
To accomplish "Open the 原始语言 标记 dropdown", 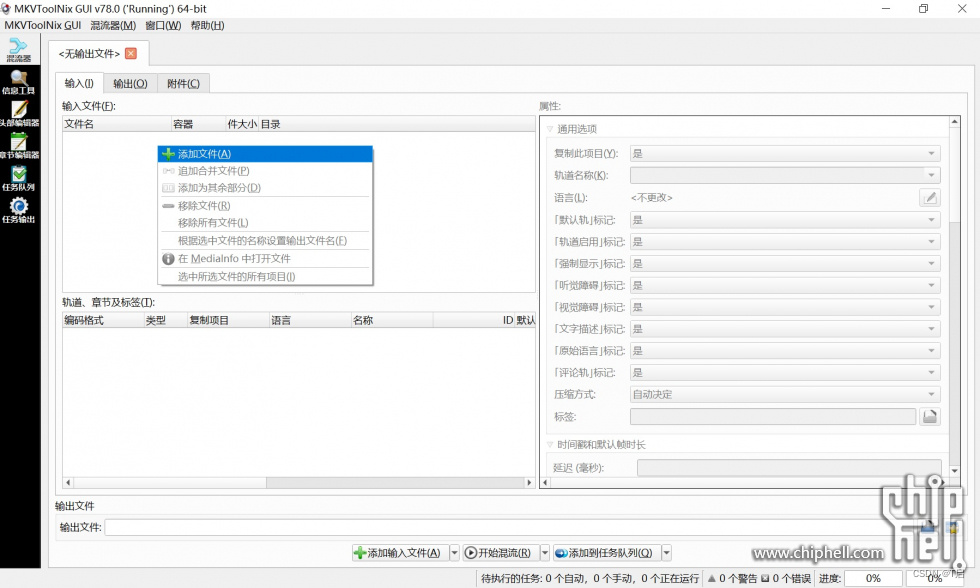I will (x=785, y=351).
